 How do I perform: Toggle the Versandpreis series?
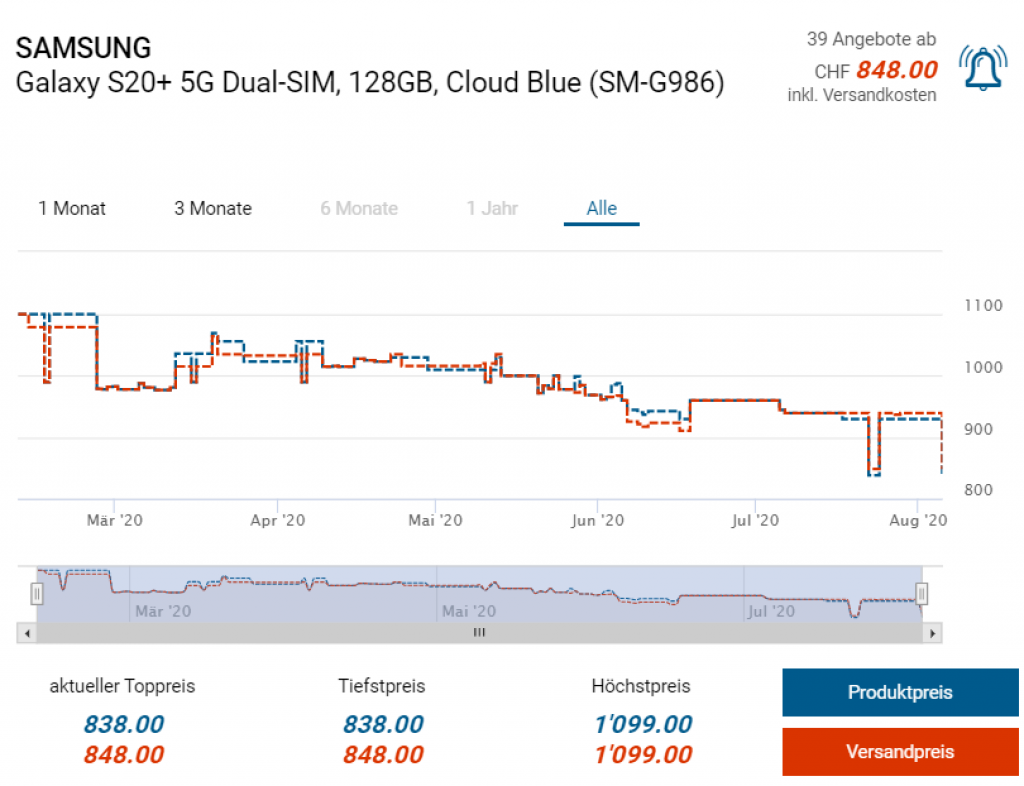click(x=900, y=751)
